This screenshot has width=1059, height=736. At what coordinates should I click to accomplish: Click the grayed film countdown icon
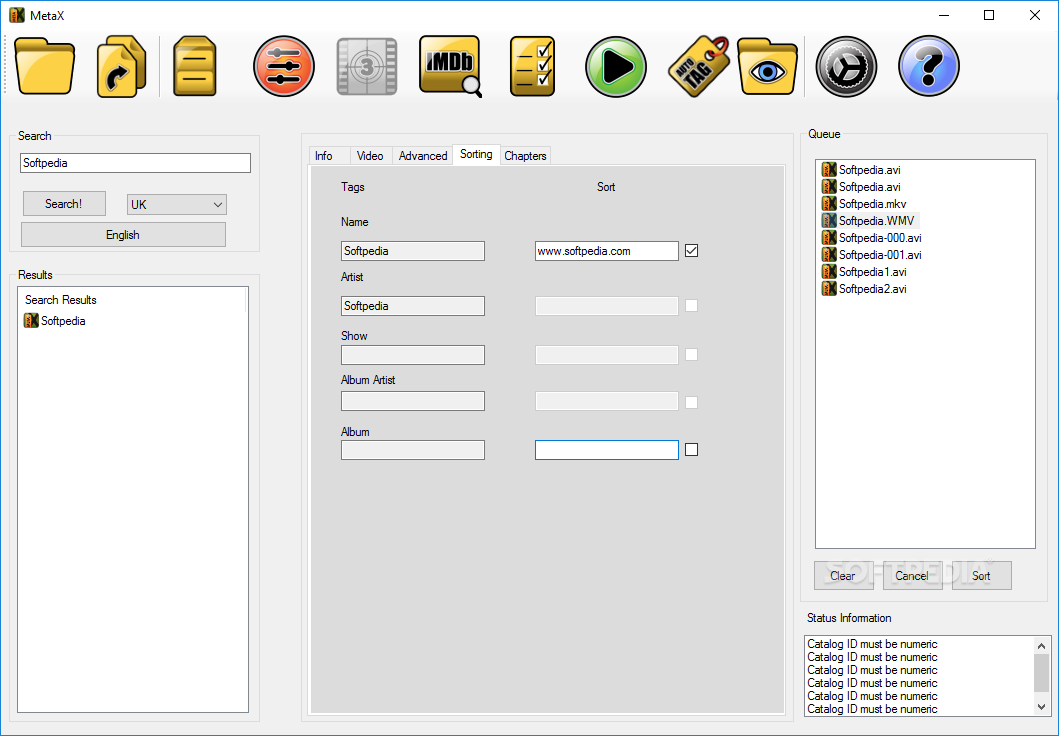point(367,66)
